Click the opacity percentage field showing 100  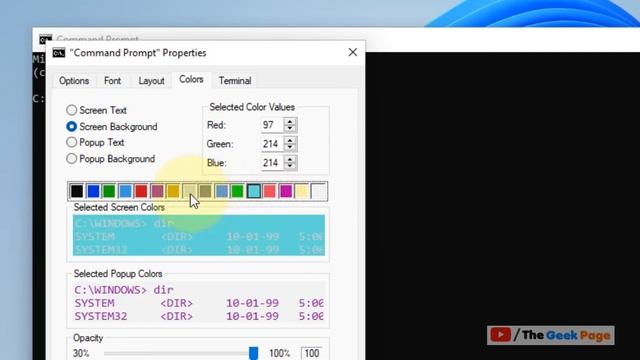(x=311, y=353)
